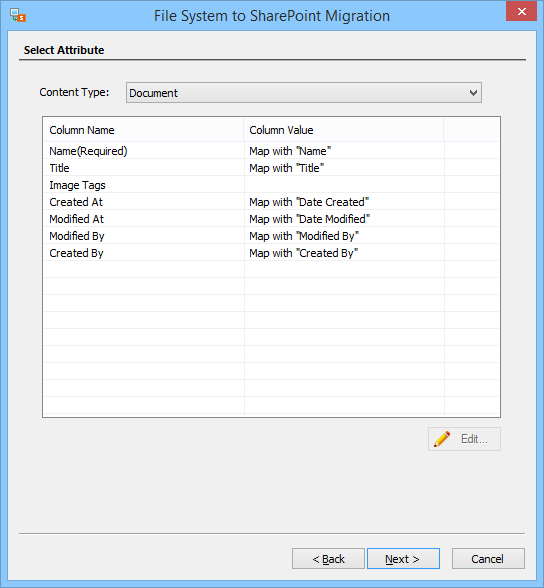Viewport: 544px width, 588px height.
Task: Click the empty value cell for Image Tags
Action: [344, 185]
